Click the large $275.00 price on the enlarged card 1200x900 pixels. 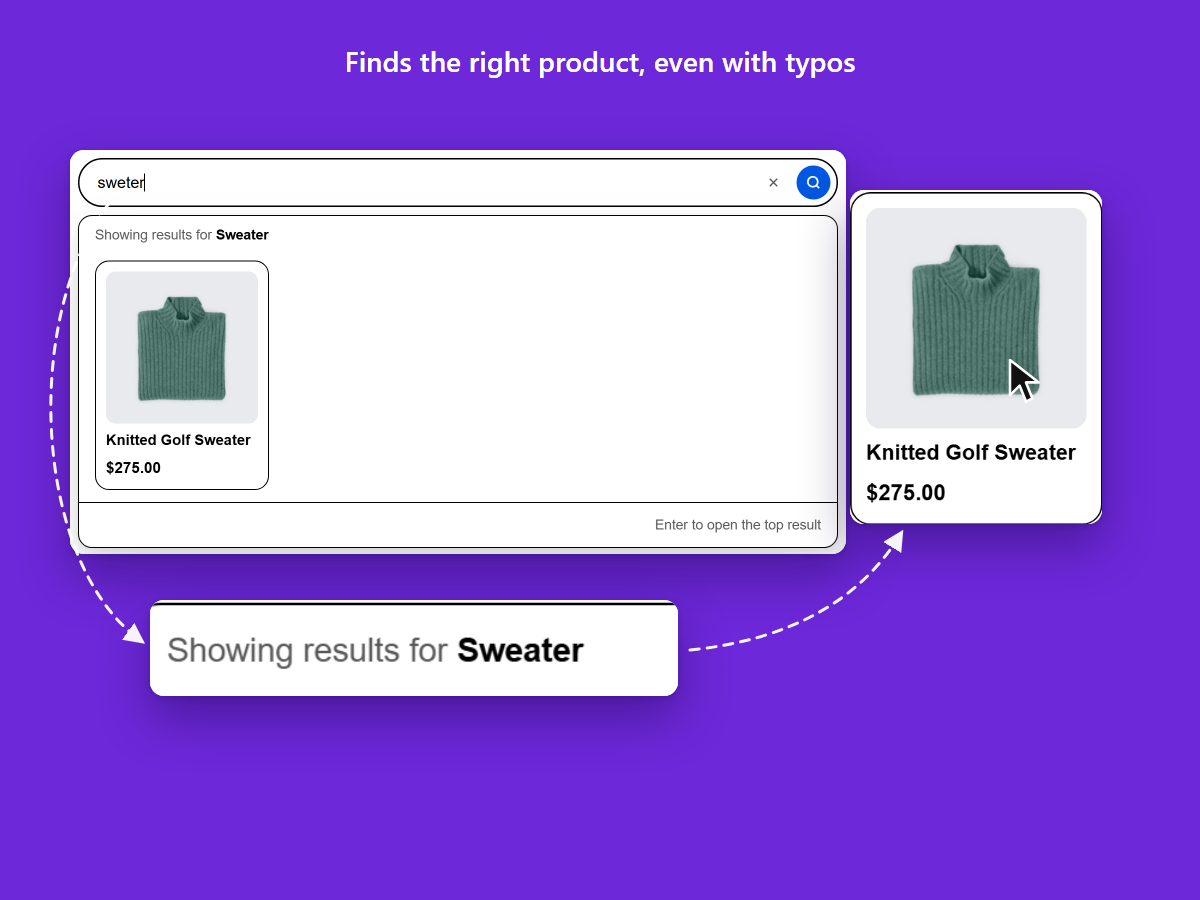click(x=905, y=493)
